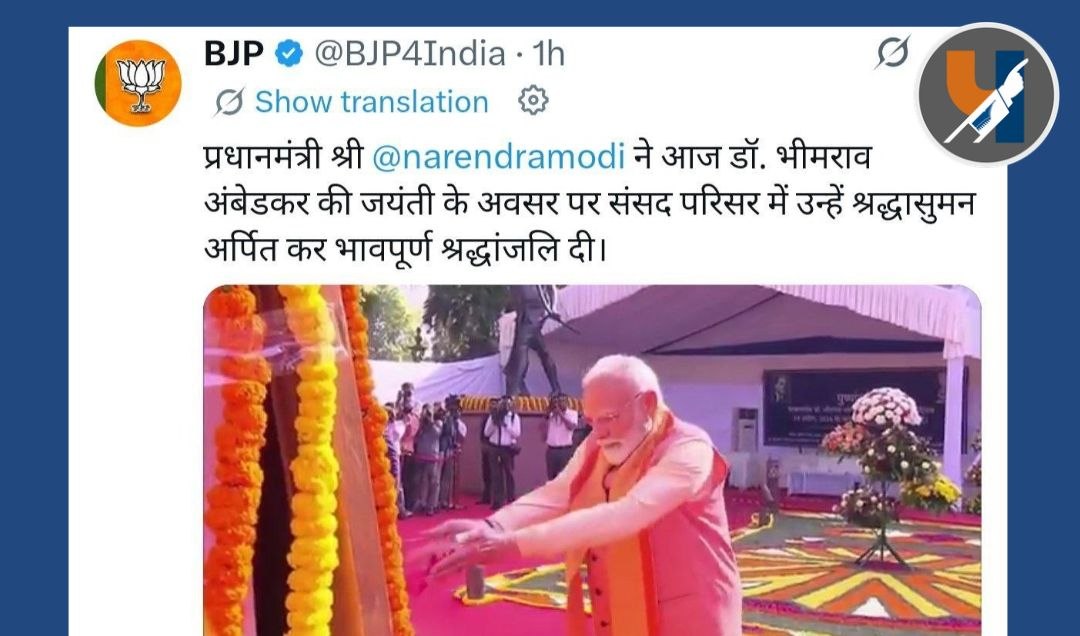Image resolution: width=1080 pixels, height=636 pixels.
Task: Open the BJP lotus profile avatar
Action: pos(138,83)
